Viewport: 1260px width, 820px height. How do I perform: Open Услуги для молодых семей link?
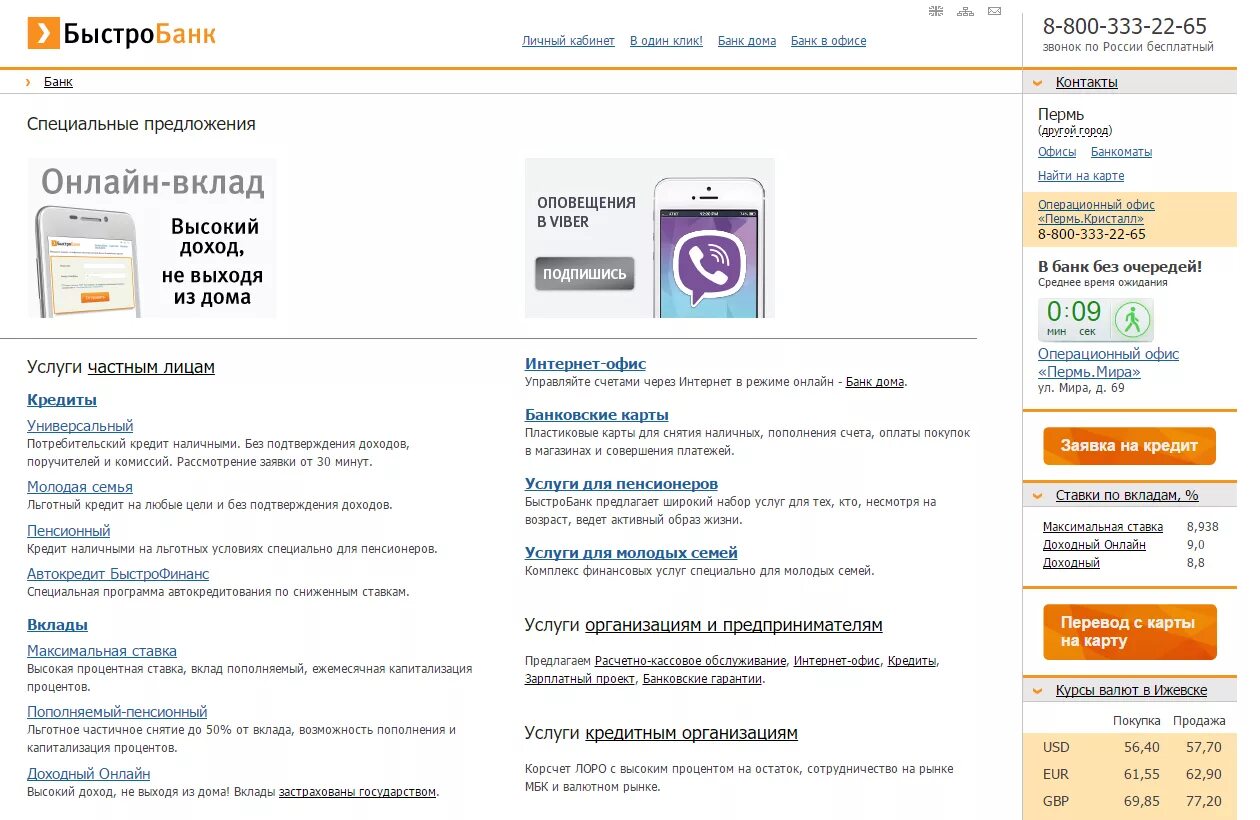click(x=631, y=553)
